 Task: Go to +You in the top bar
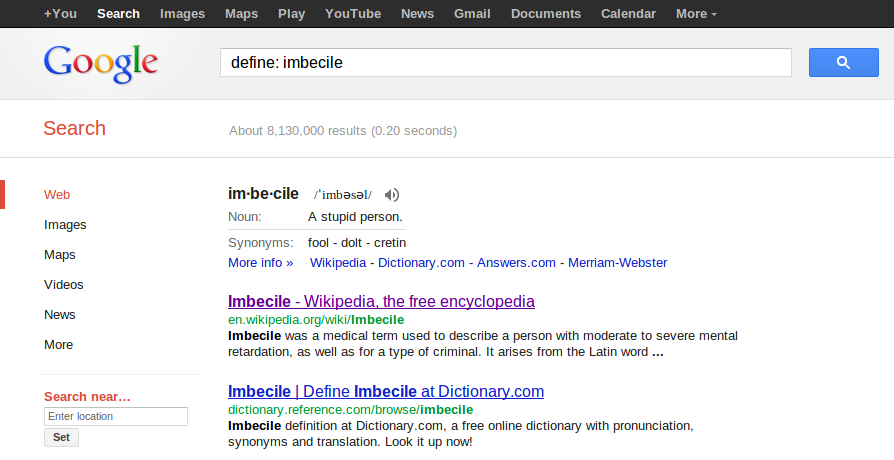pyautogui.click(x=60, y=14)
